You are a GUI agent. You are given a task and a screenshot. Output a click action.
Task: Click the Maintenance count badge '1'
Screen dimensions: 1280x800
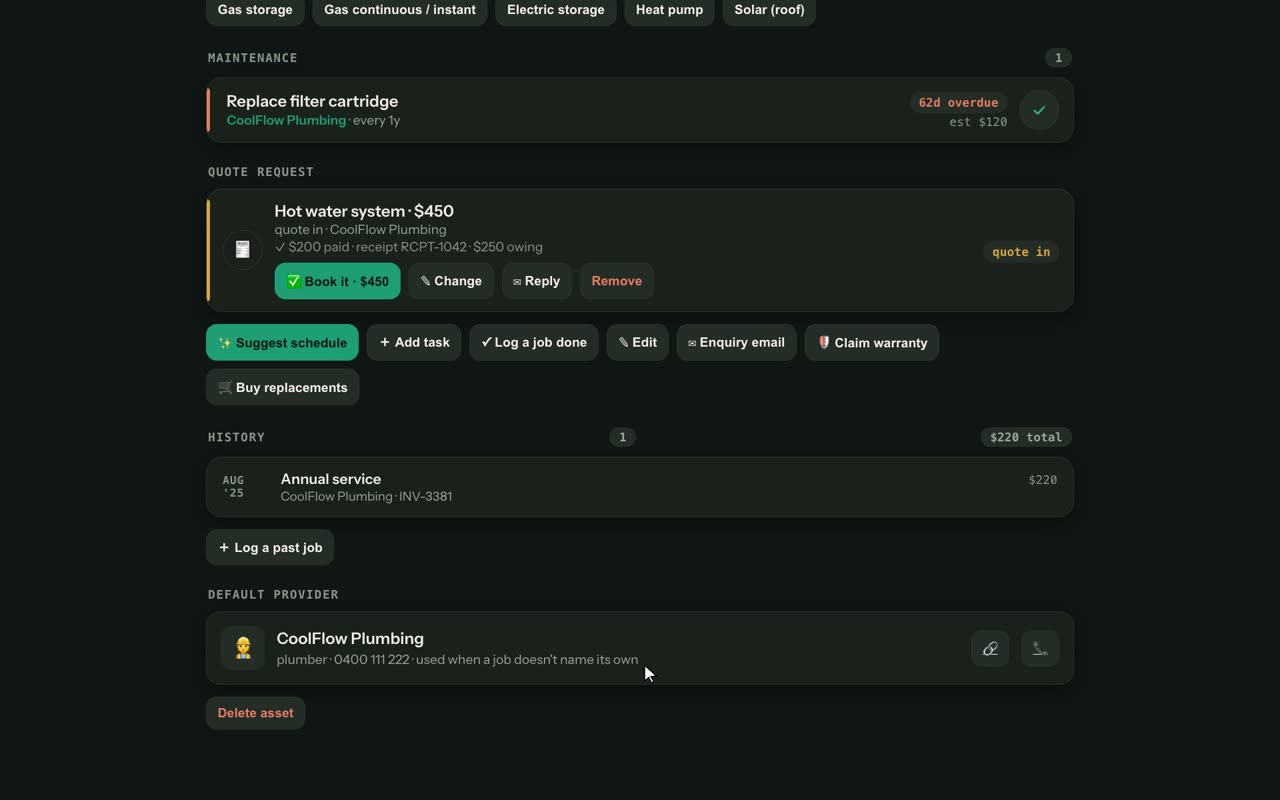[x=1058, y=58]
